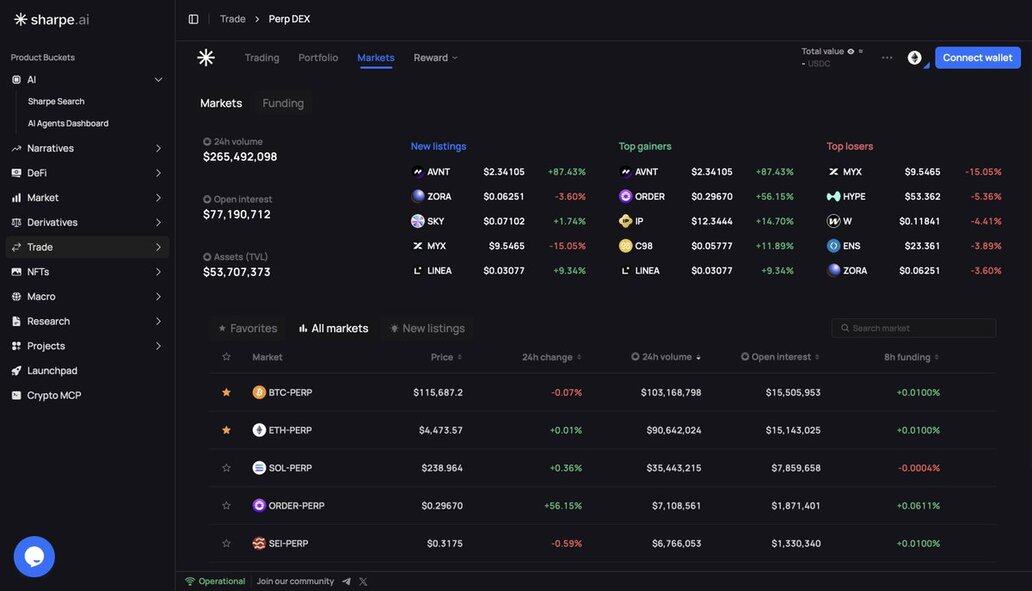
Task: Click the asterisk logo beside Trading
Action: [206, 58]
